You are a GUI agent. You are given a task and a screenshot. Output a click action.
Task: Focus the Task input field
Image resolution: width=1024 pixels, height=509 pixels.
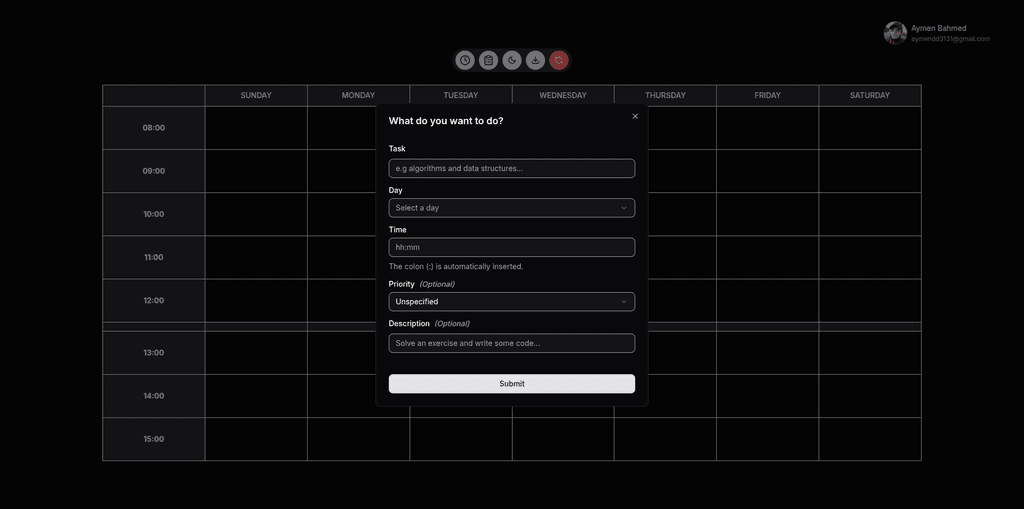tap(511, 169)
